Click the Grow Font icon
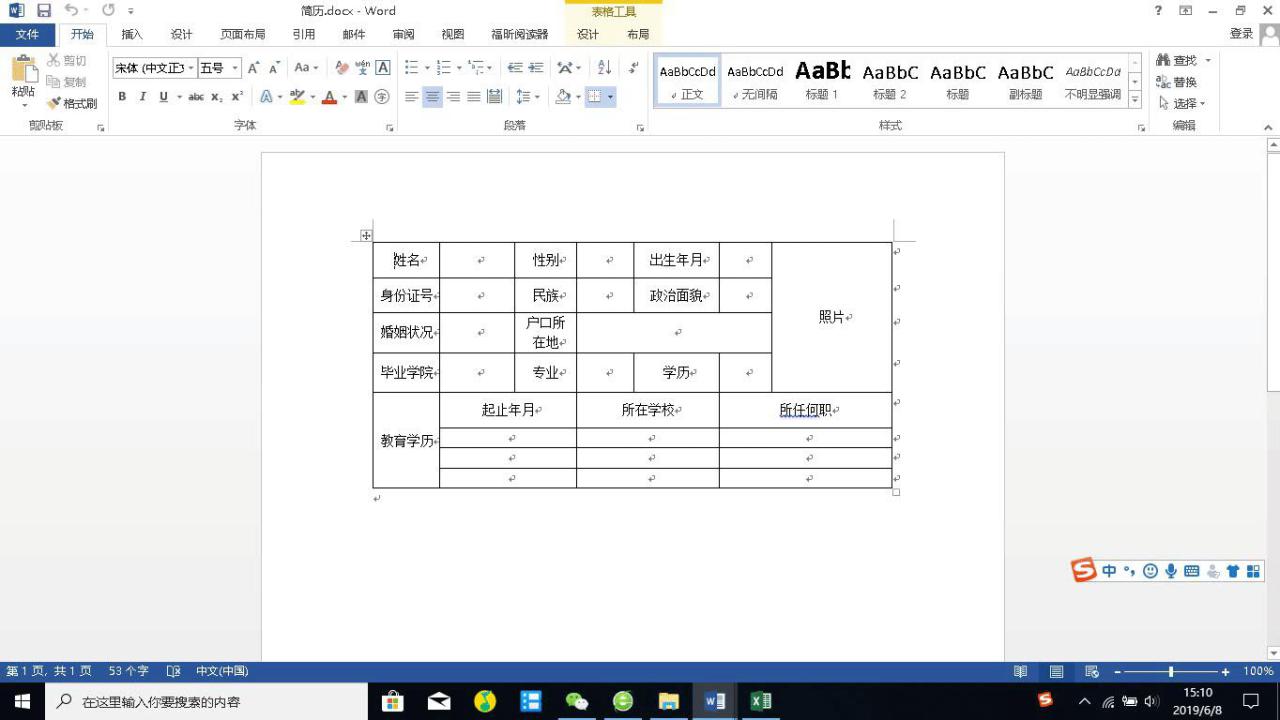The image size is (1280, 720). [254, 68]
